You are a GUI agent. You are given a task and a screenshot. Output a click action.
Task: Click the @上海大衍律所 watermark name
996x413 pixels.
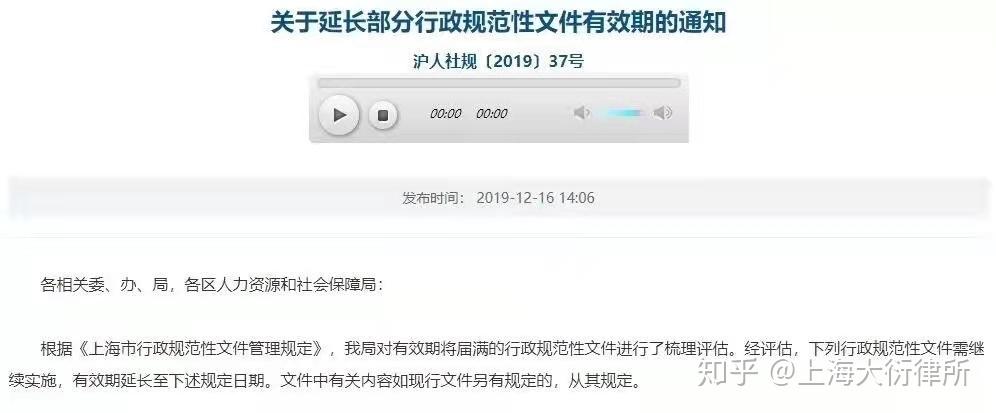[871, 373]
